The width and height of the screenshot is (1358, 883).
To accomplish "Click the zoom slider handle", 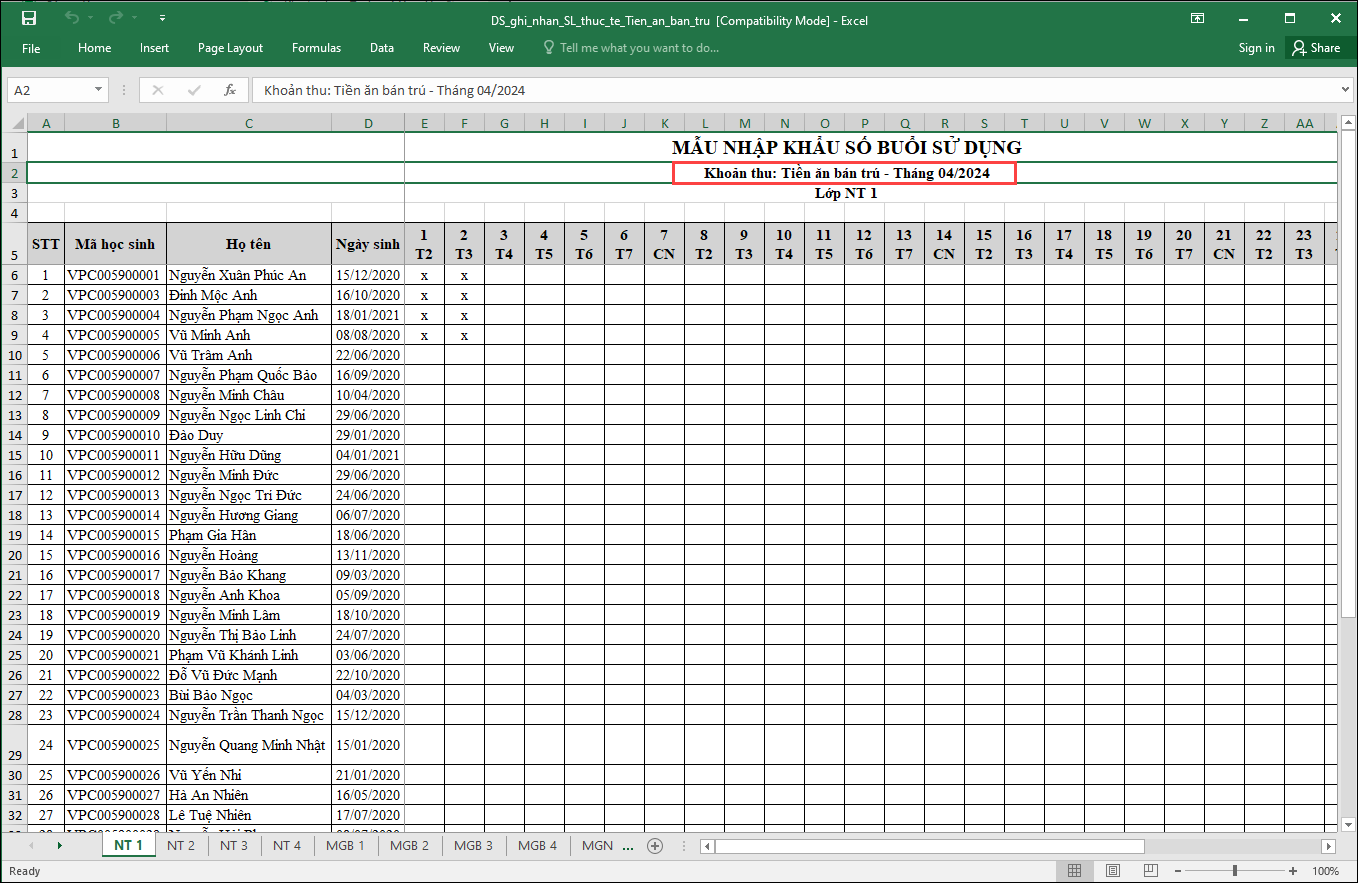I will [x=1236, y=871].
